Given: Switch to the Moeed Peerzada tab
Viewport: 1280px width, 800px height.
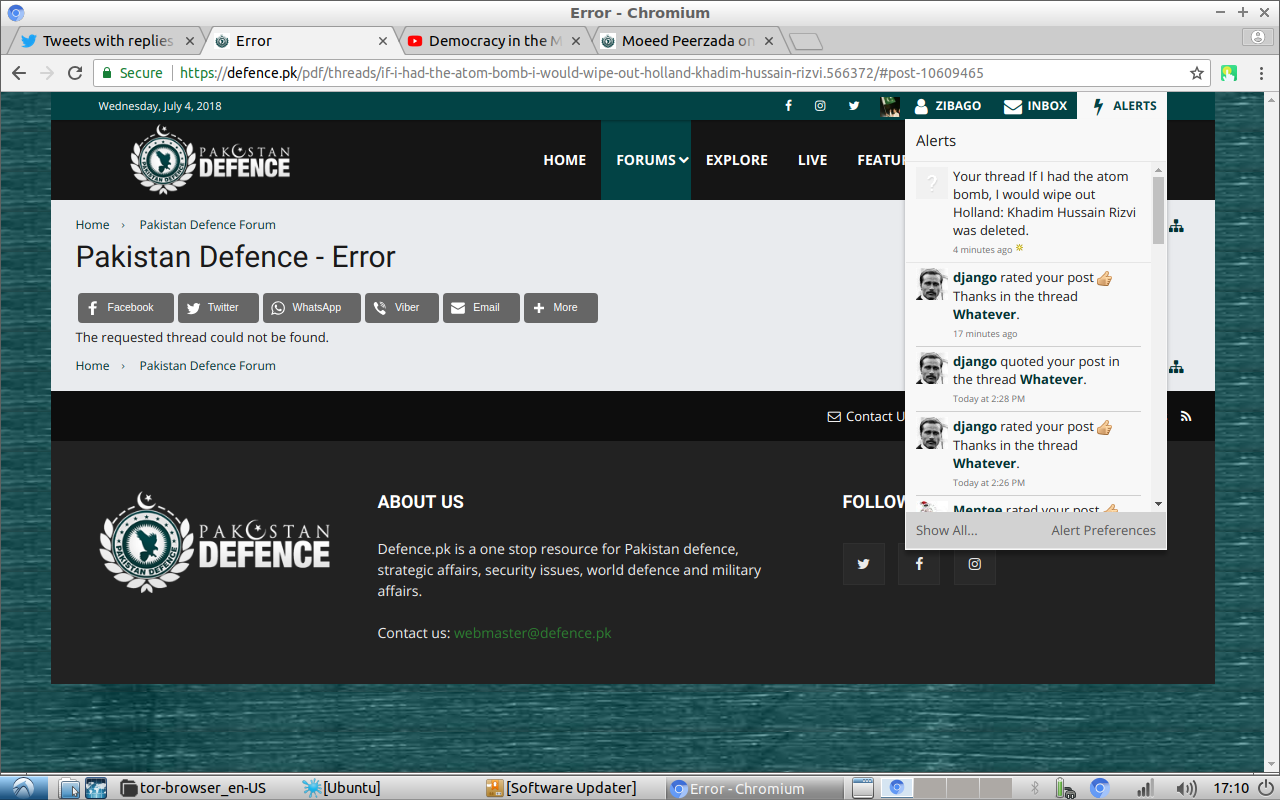Looking at the screenshot, I should point(688,41).
